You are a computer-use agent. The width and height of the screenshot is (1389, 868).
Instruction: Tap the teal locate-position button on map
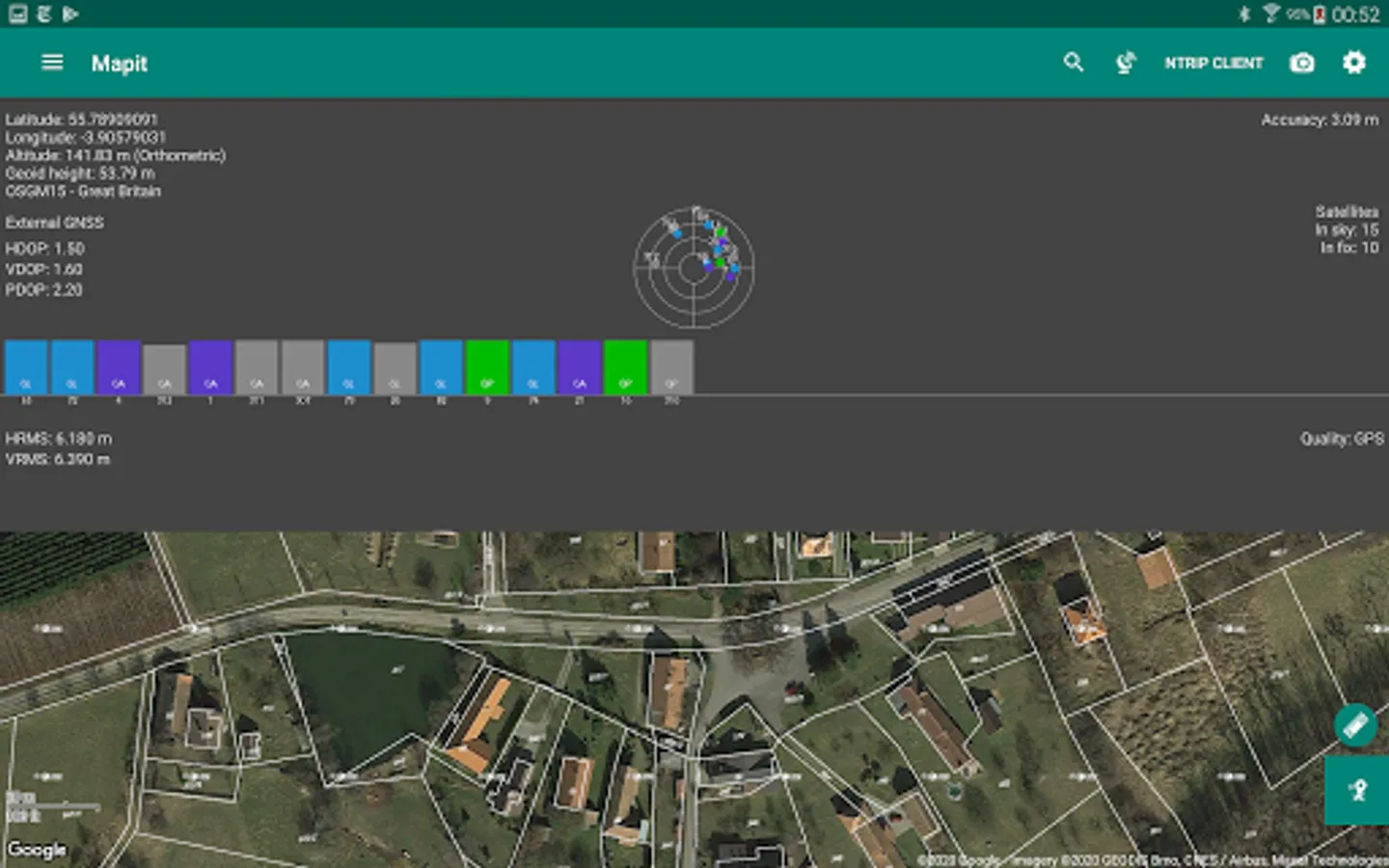point(1357,790)
